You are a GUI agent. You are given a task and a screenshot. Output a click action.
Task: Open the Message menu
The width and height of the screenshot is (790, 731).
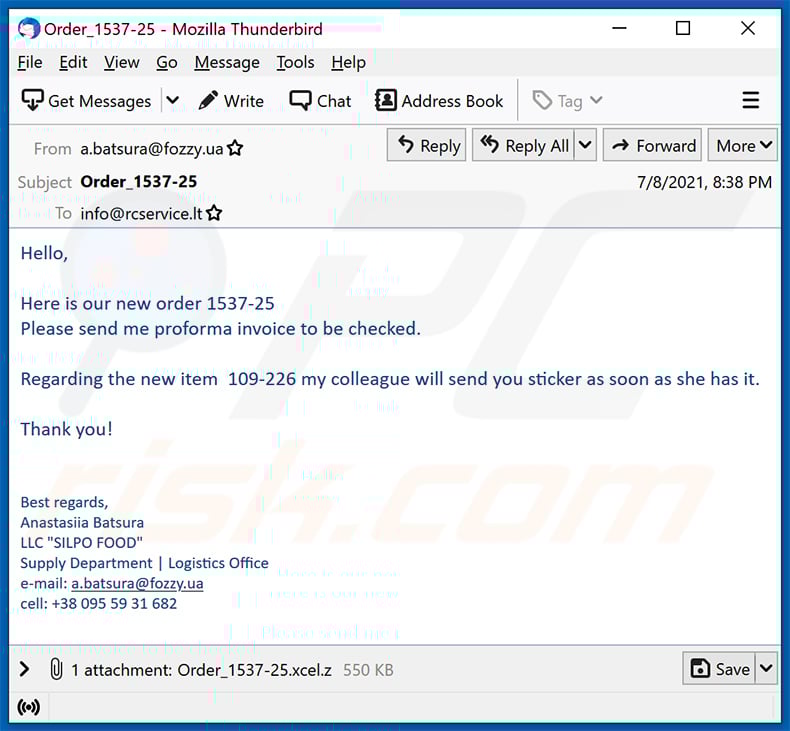click(x=227, y=62)
